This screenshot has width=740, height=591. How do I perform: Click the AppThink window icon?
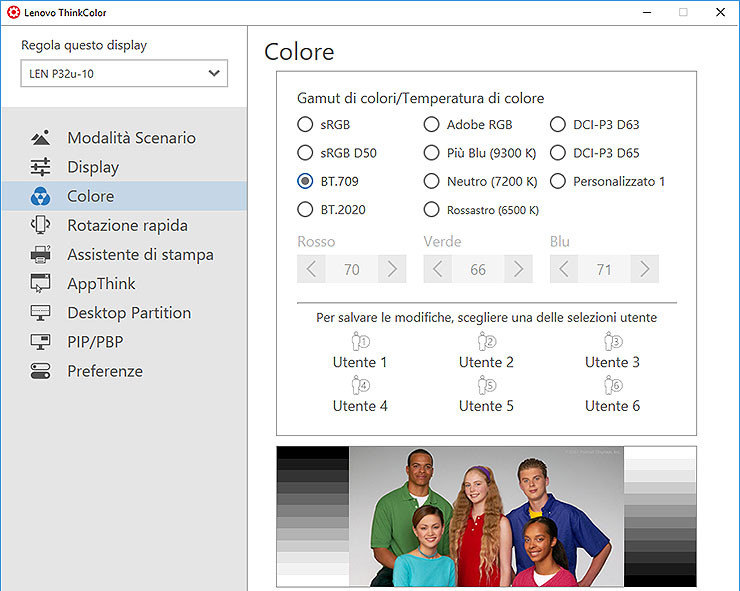click(x=40, y=283)
